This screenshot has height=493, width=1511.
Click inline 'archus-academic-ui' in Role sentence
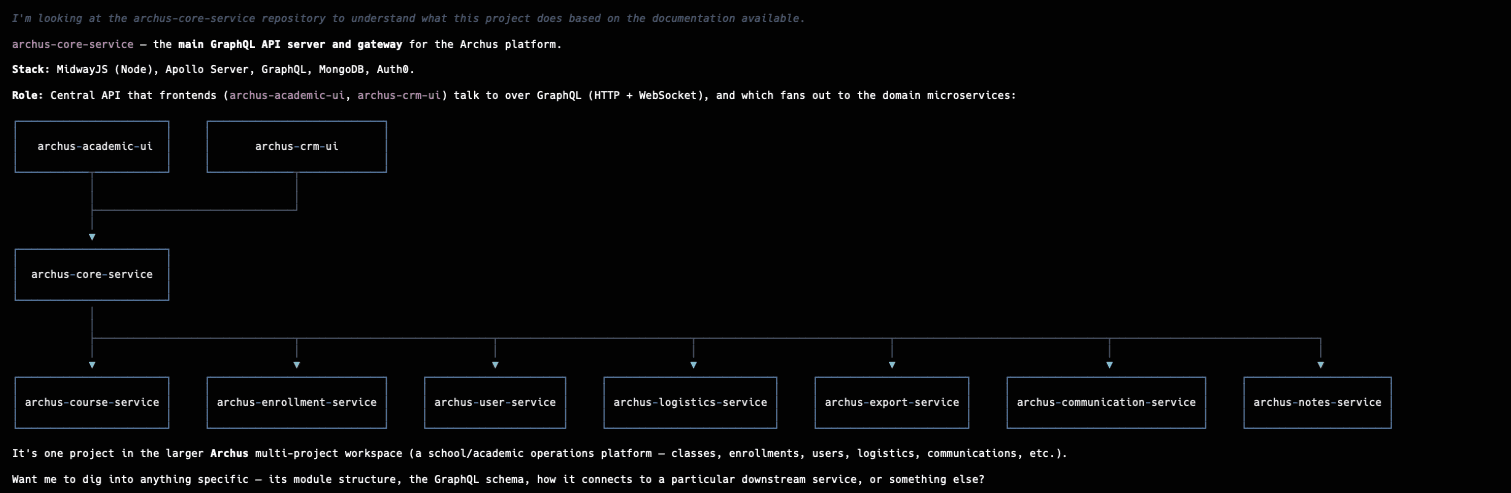287,96
